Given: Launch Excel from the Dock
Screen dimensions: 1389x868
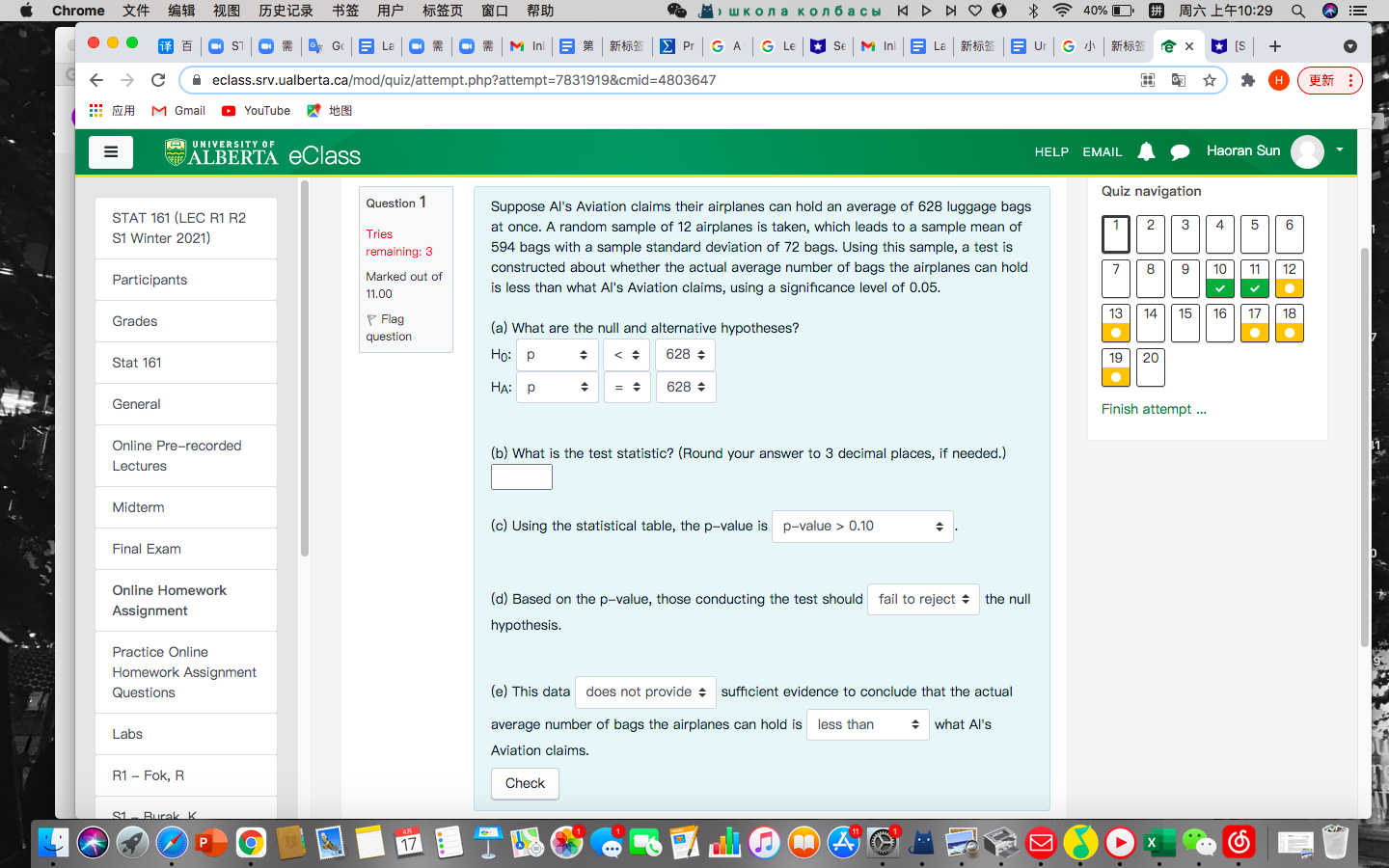Looking at the screenshot, I should tap(1159, 842).
